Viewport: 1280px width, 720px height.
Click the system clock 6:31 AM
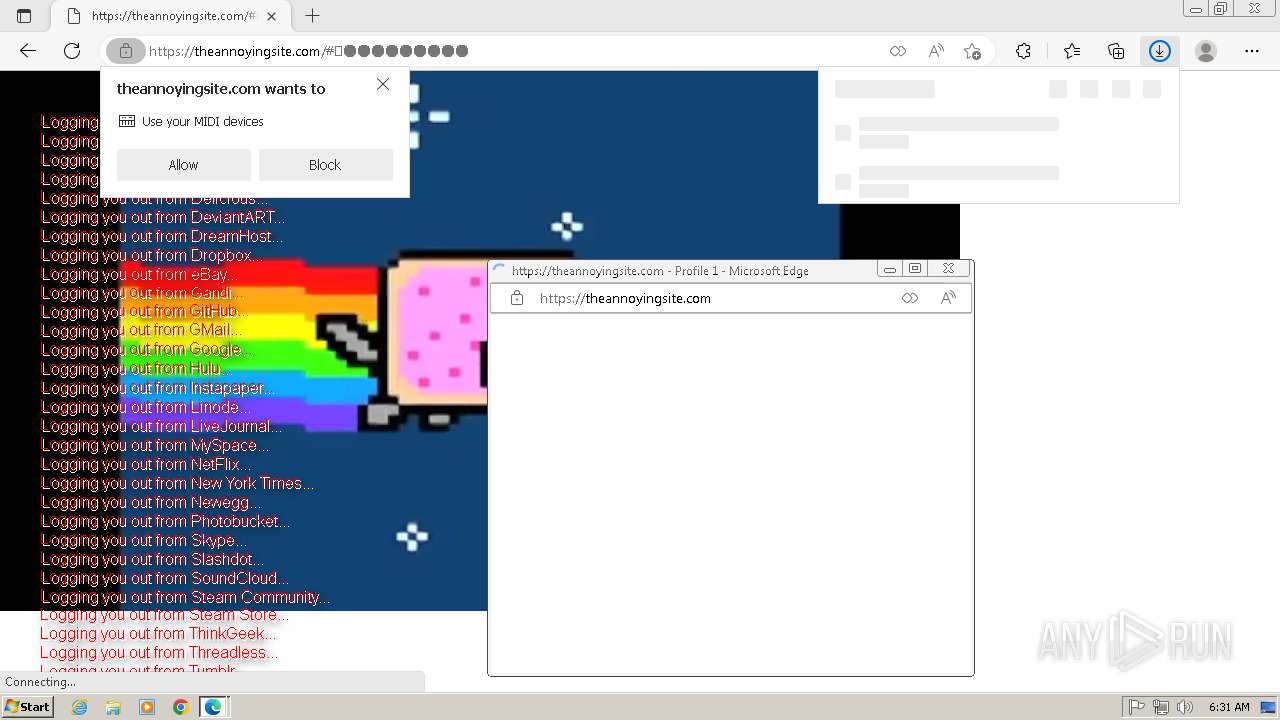click(x=1229, y=707)
